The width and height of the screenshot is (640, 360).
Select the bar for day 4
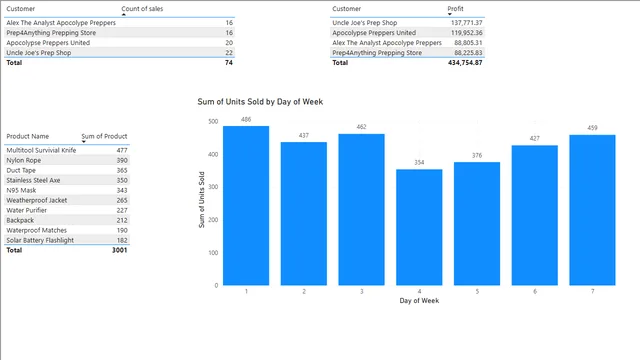pyautogui.click(x=419, y=227)
